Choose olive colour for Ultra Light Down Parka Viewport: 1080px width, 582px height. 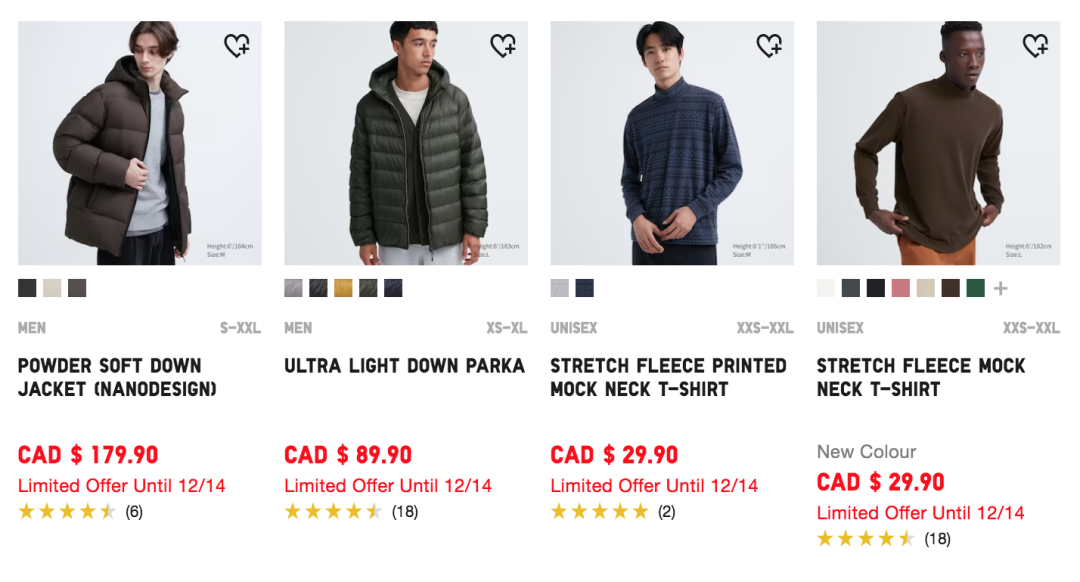pos(368,288)
